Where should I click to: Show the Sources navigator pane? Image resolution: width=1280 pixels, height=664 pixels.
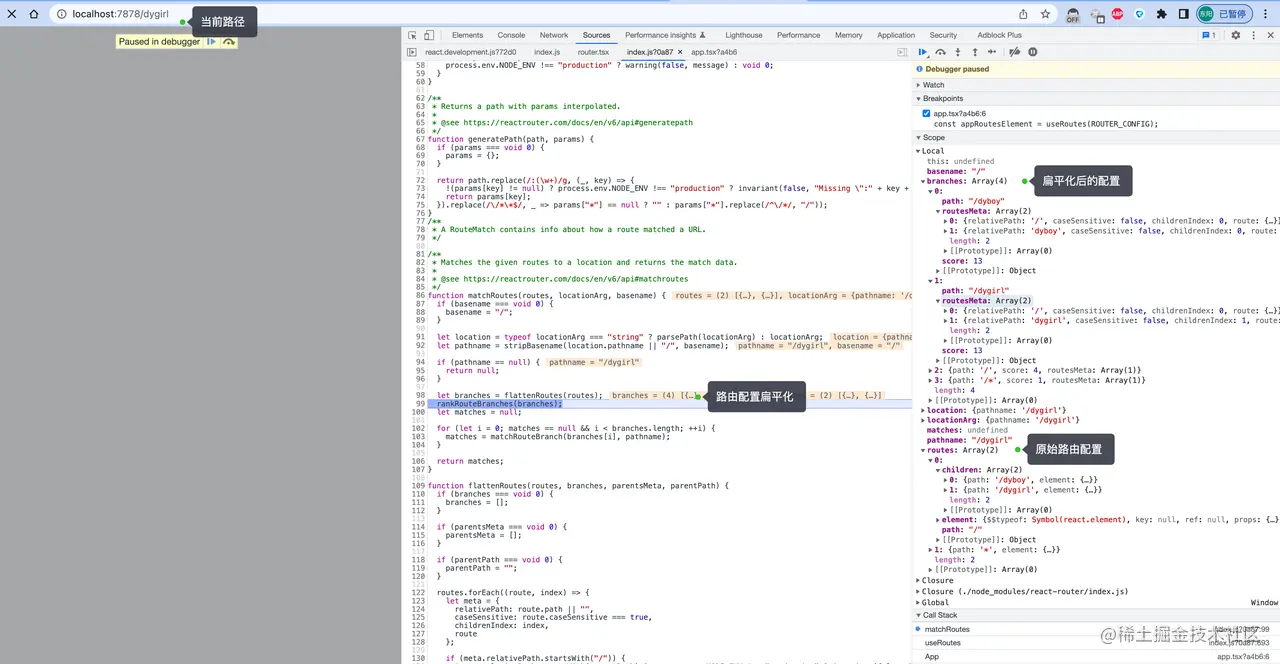tap(412, 52)
